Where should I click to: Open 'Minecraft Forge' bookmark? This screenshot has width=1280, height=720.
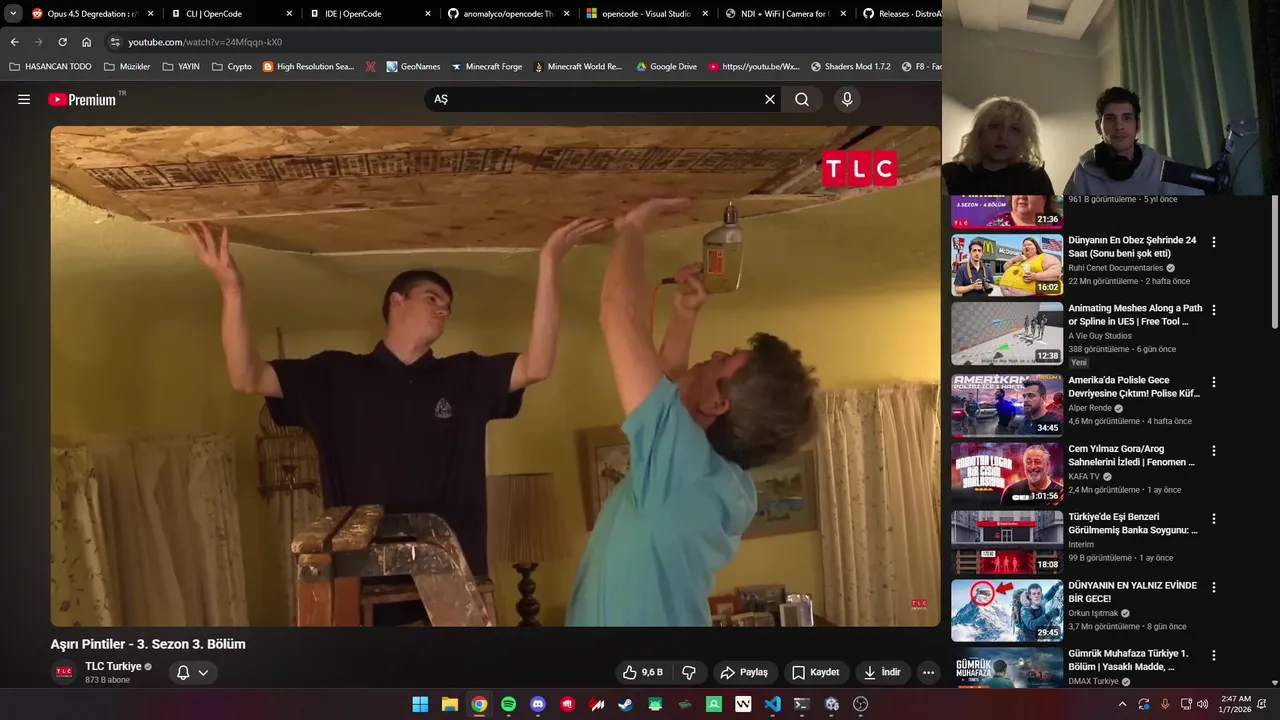486,67
